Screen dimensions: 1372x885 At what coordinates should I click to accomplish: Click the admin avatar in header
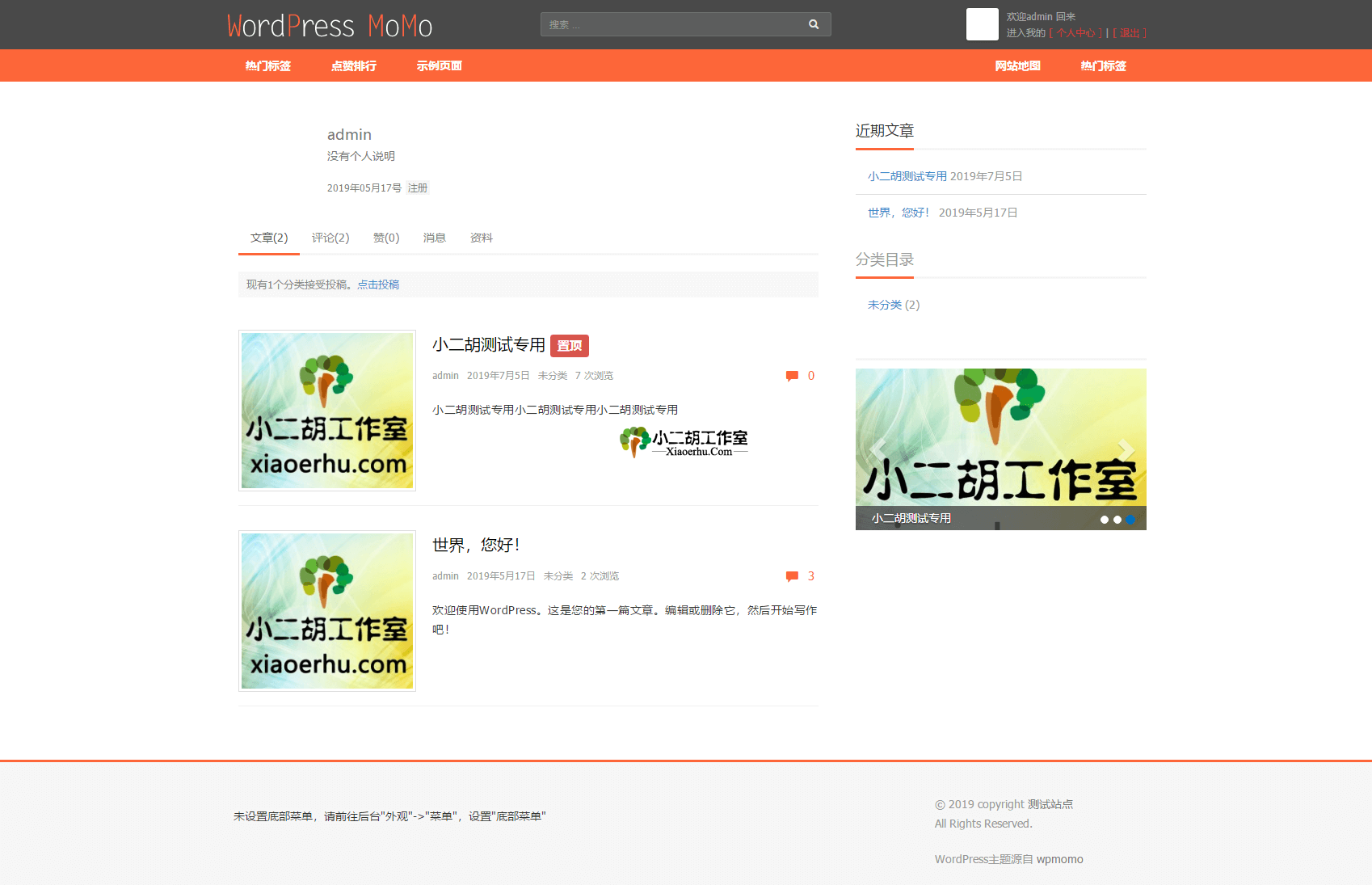point(982,24)
